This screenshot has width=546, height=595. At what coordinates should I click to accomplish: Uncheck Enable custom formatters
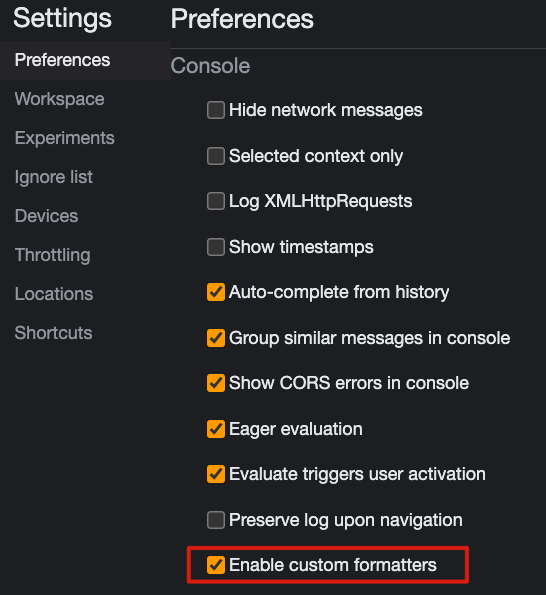[216, 565]
